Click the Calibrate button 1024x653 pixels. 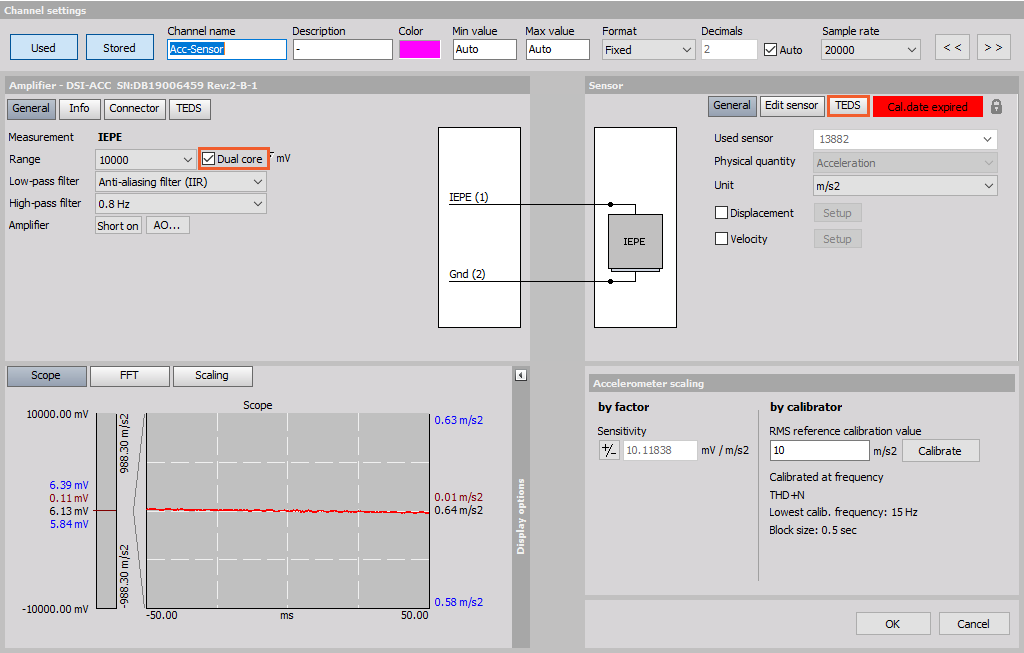[x=940, y=451]
